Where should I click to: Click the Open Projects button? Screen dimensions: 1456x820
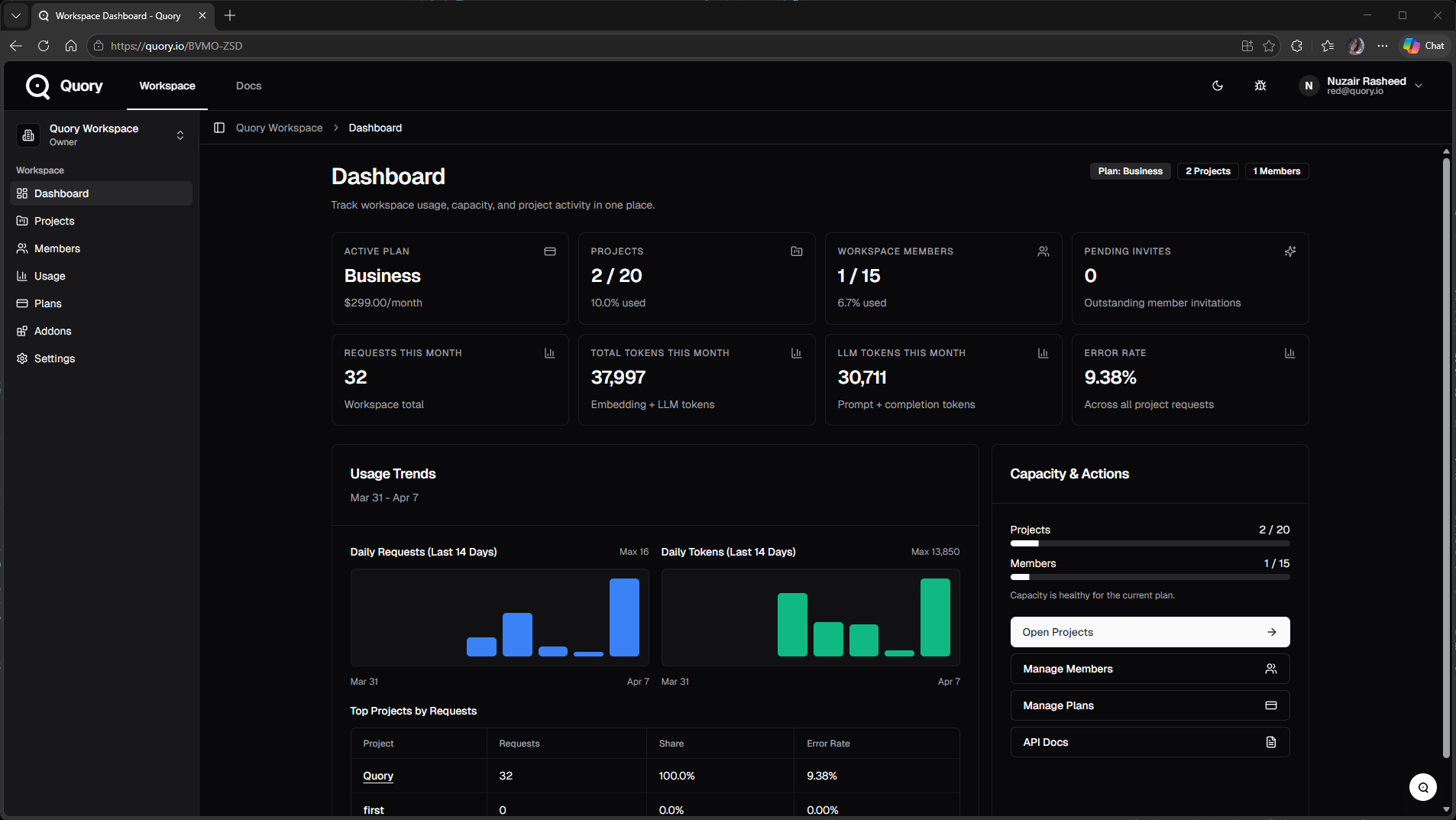pyautogui.click(x=1150, y=632)
